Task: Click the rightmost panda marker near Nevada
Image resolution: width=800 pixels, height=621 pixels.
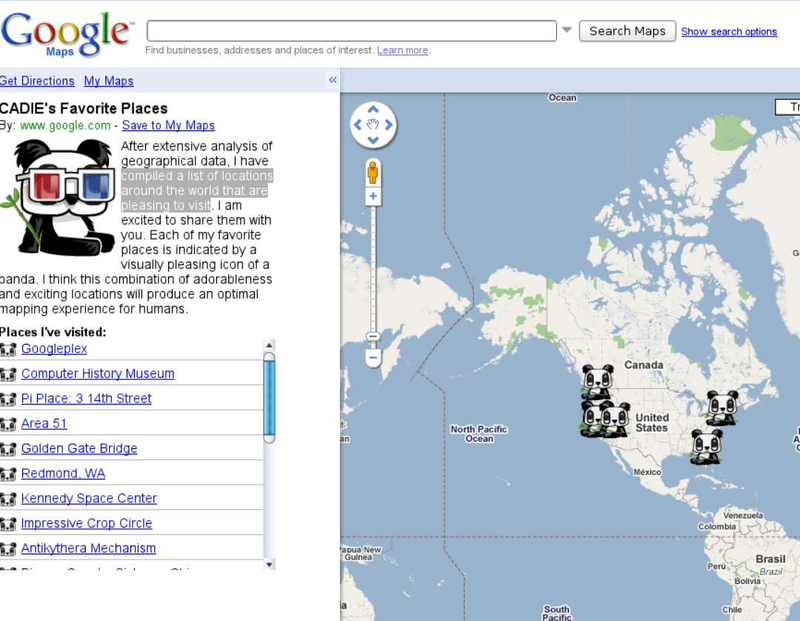Action: (x=615, y=420)
